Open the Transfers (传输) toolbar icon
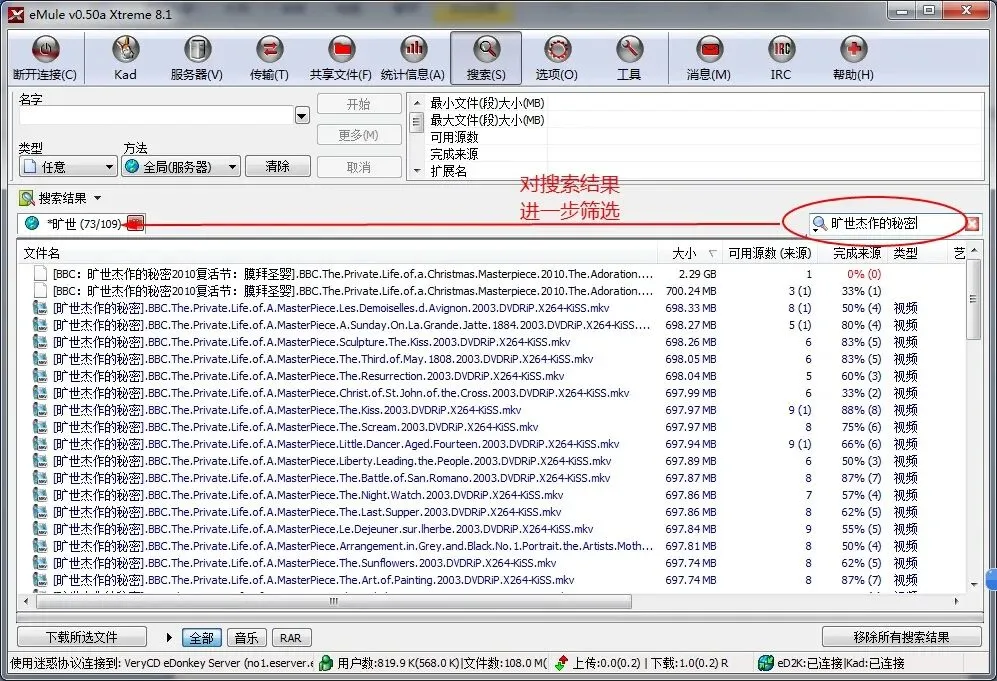The height and width of the screenshot is (681, 997). 270,50
